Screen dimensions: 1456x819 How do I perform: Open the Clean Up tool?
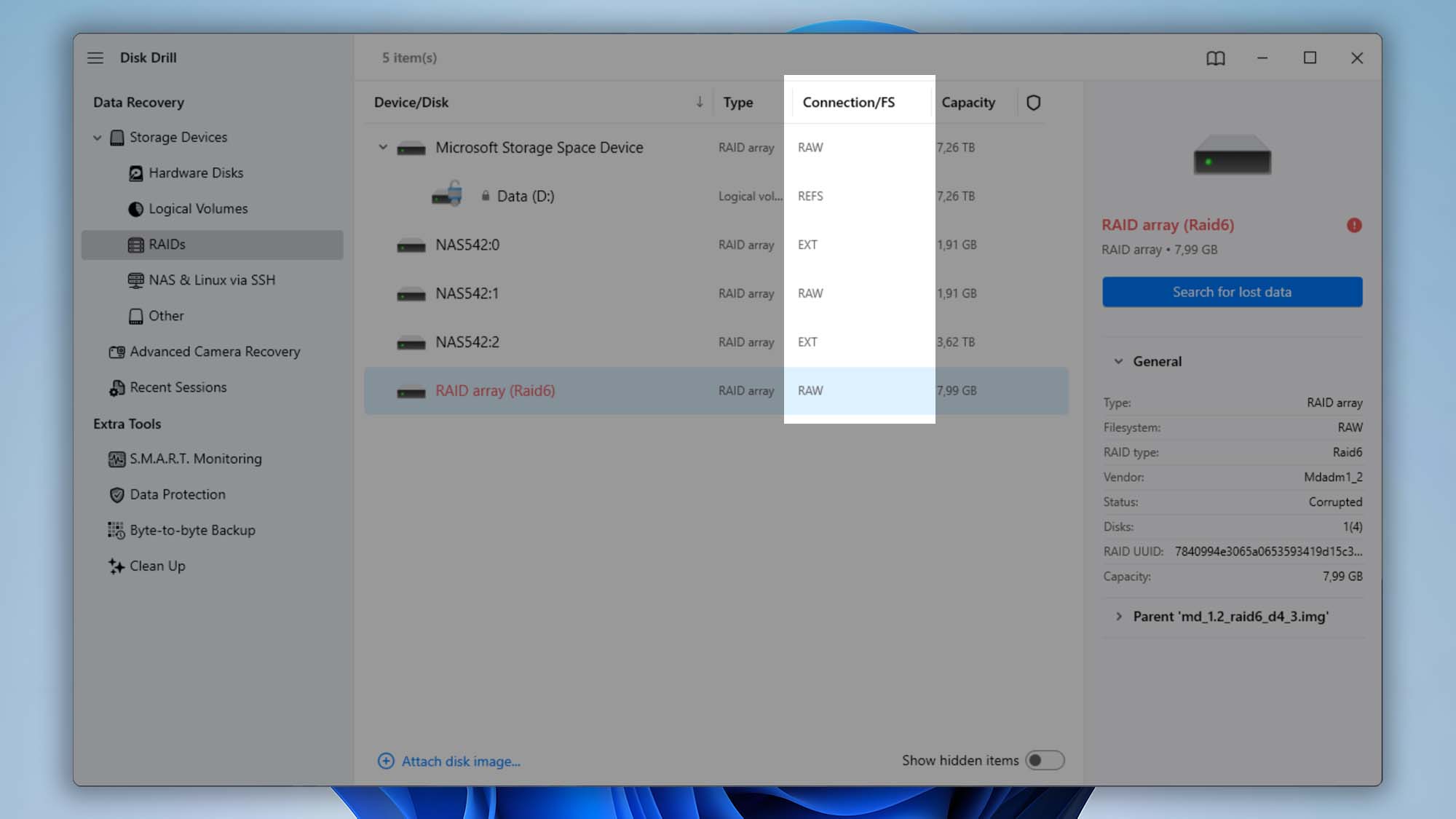click(157, 566)
